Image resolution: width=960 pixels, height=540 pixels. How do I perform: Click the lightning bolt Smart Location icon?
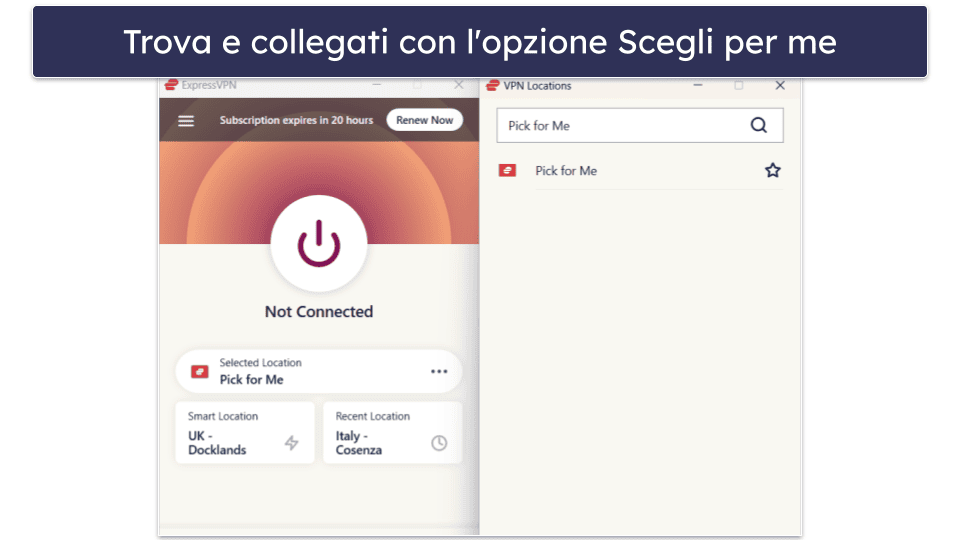coord(291,443)
